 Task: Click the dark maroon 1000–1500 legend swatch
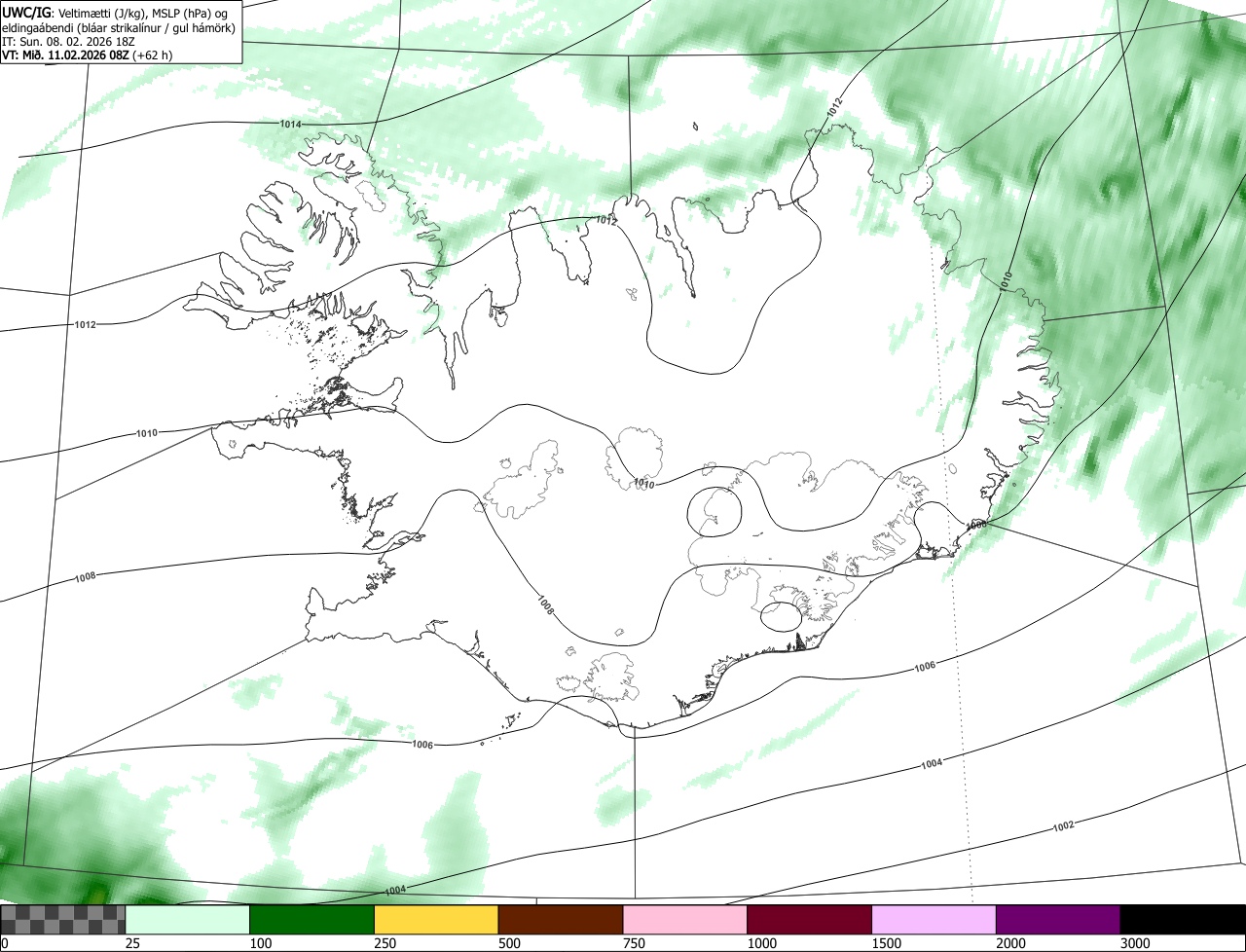(x=809, y=920)
